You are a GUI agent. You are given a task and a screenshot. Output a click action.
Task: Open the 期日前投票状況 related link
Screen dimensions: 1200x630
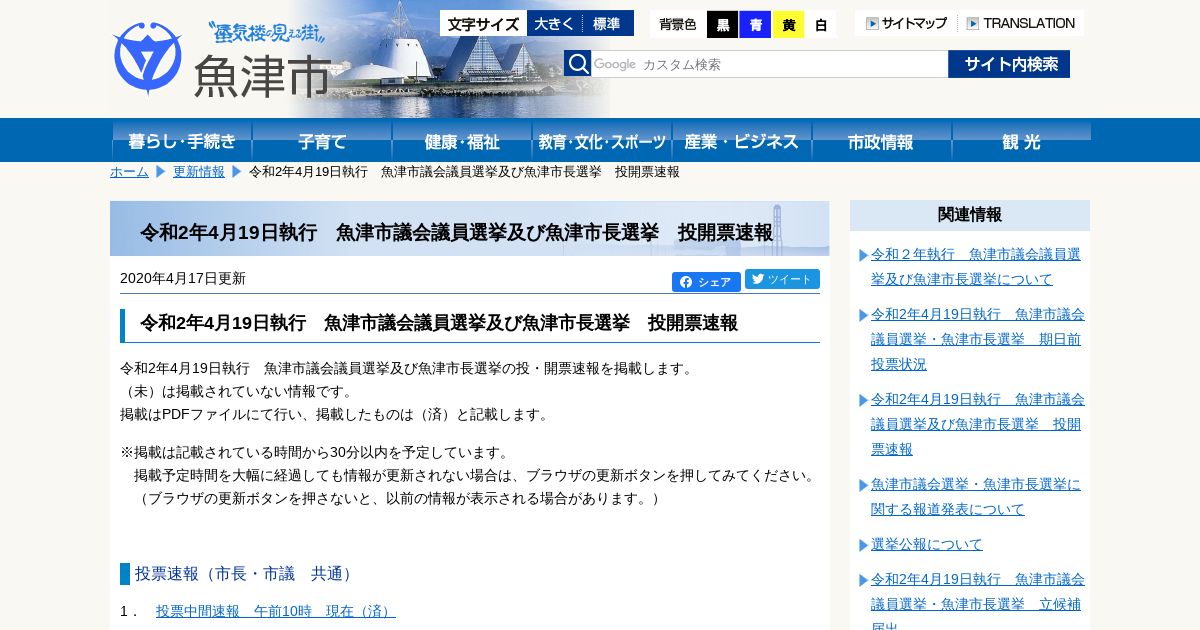click(978, 339)
